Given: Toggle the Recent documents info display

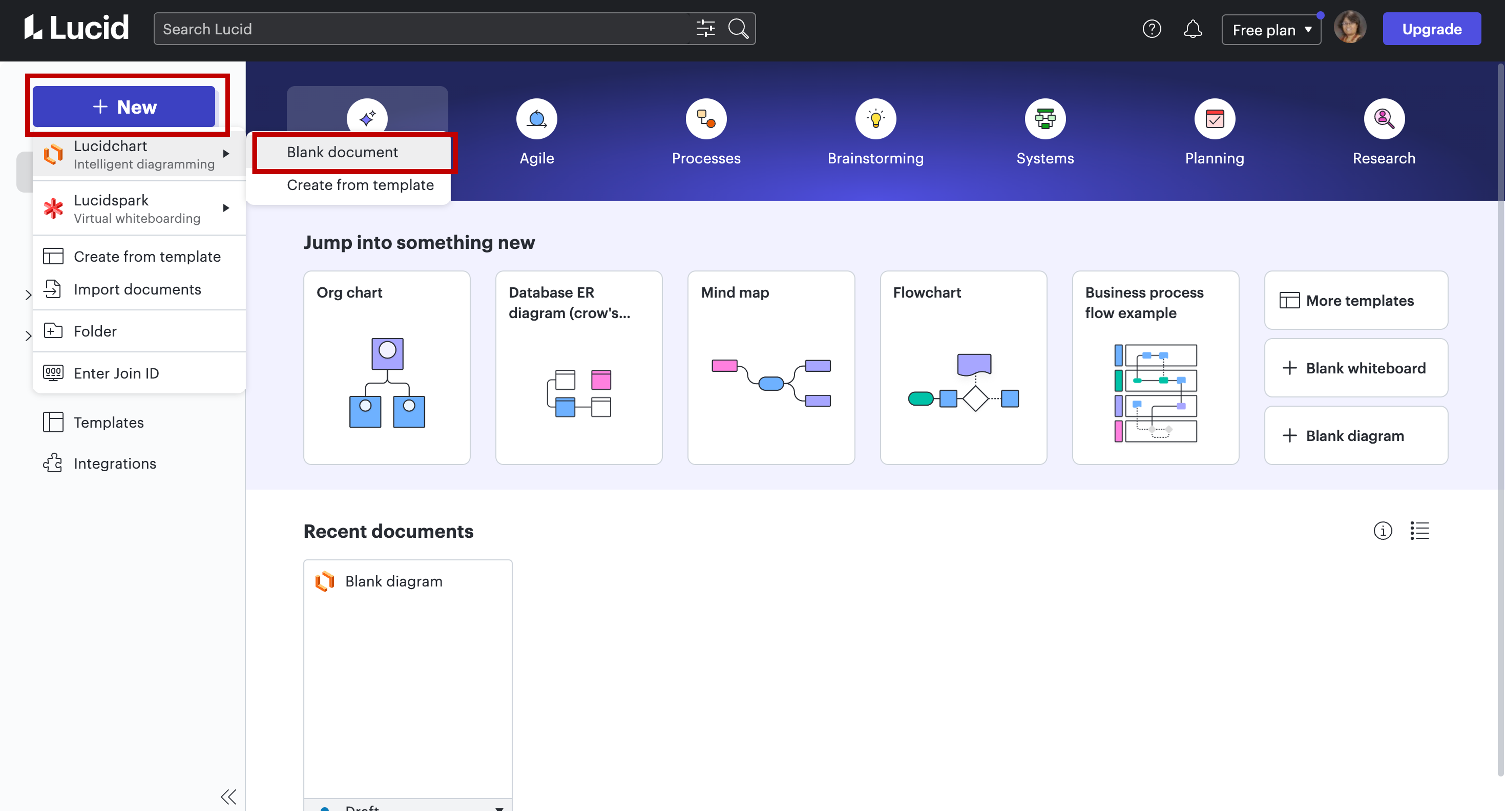Looking at the screenshot, I should (x=1383, y=531).
